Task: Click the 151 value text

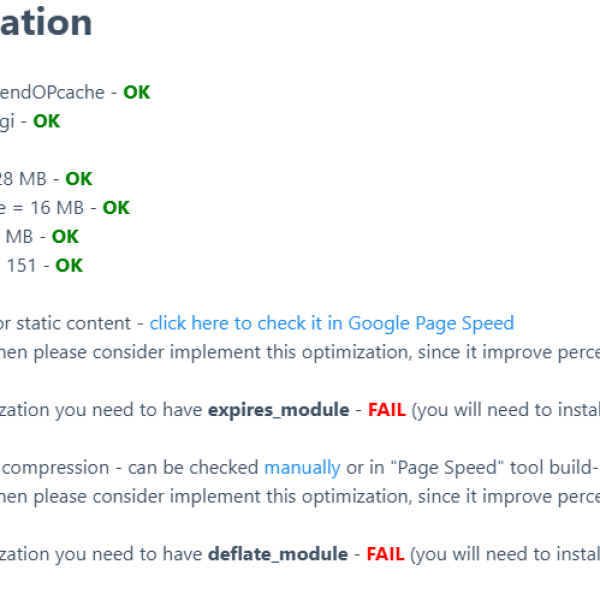Action: click(x=24, y=265)
